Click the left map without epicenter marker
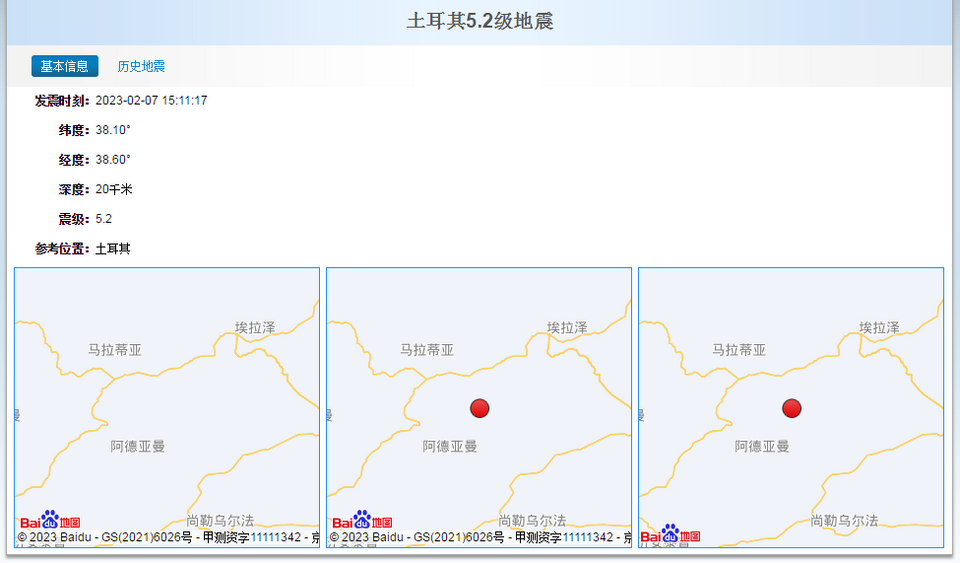The width and height of the screenshot is (960, 563). [167, 408]
